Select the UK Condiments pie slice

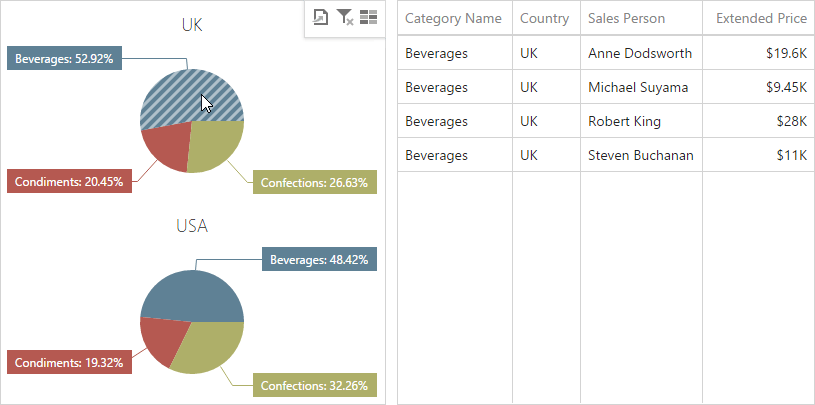(x=164, y=148)
